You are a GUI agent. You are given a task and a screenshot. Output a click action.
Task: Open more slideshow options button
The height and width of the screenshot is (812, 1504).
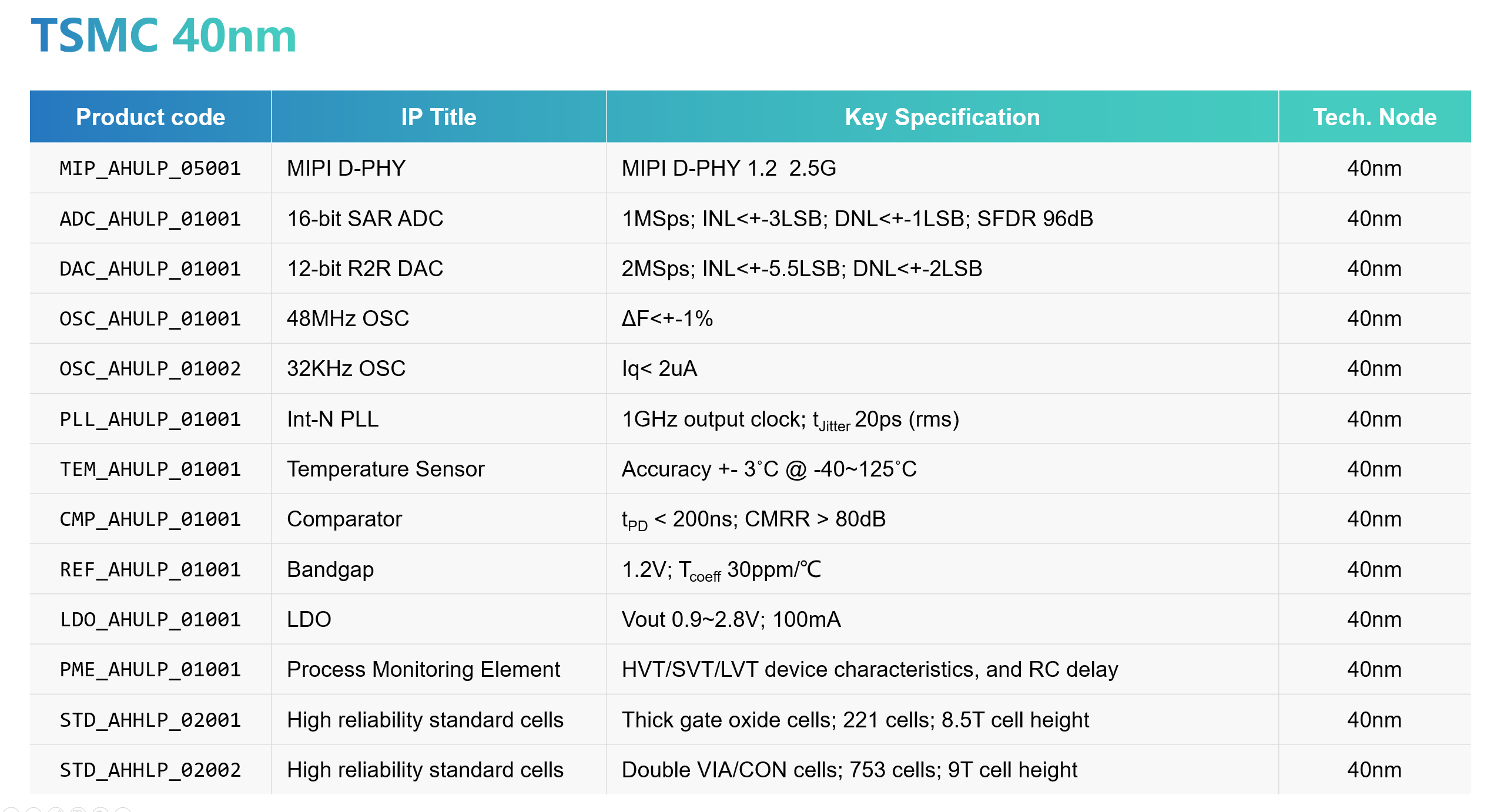pyautogui.click(x=123, y=811)
